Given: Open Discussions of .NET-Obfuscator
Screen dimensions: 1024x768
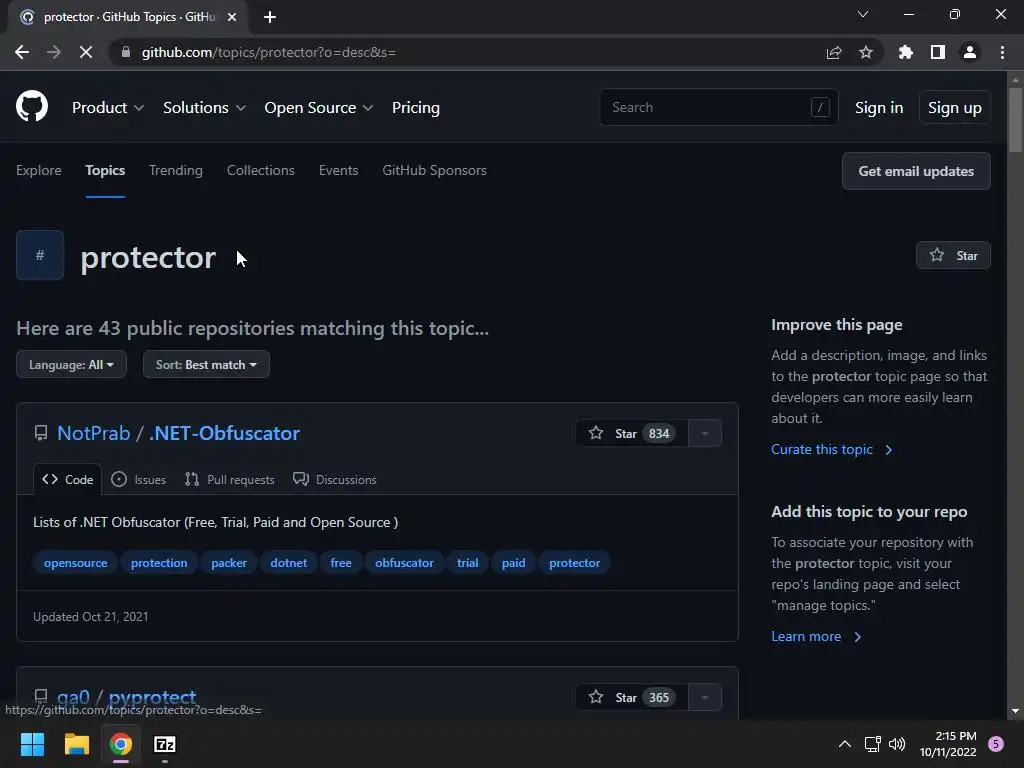Looking at the screenshot, I should point(334,479).
